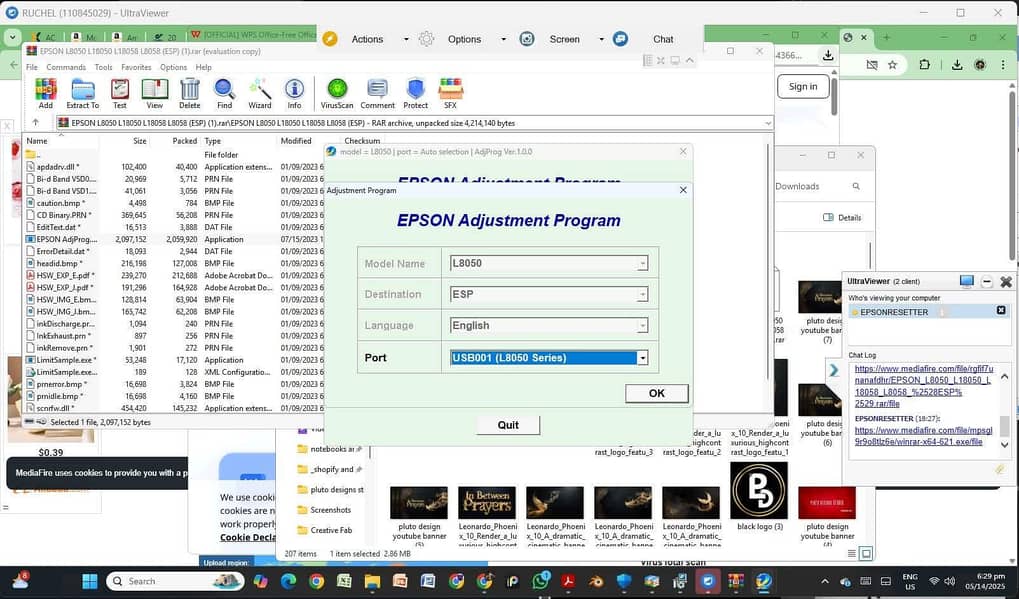The width and height of the screenshot is (1019, 599).
Task: Click the taskbar Search box
Action: coord(175,581)
